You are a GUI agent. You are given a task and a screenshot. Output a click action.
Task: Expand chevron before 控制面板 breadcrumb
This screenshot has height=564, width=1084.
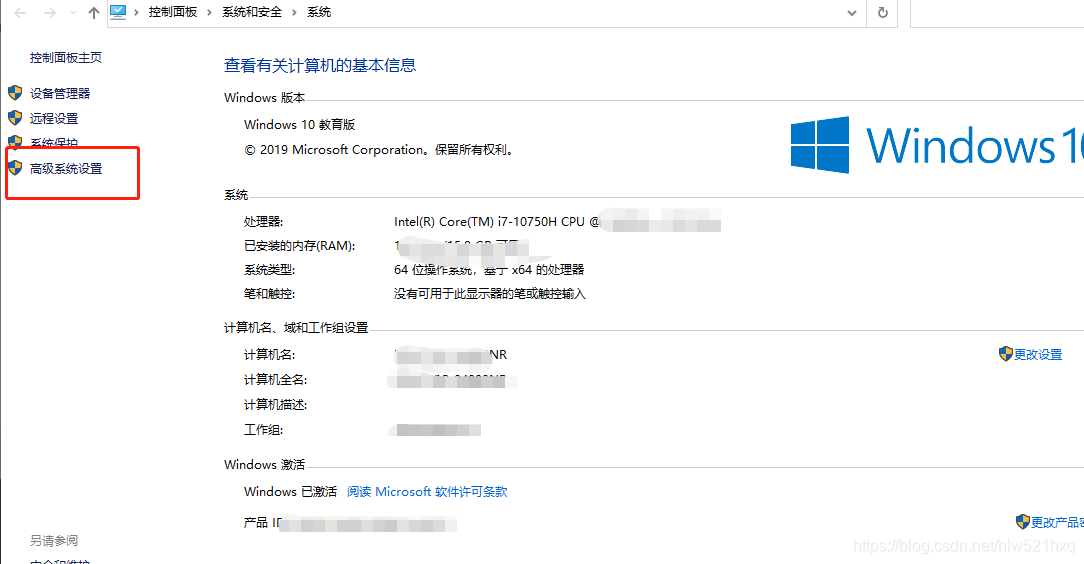[x=136, y=12]
